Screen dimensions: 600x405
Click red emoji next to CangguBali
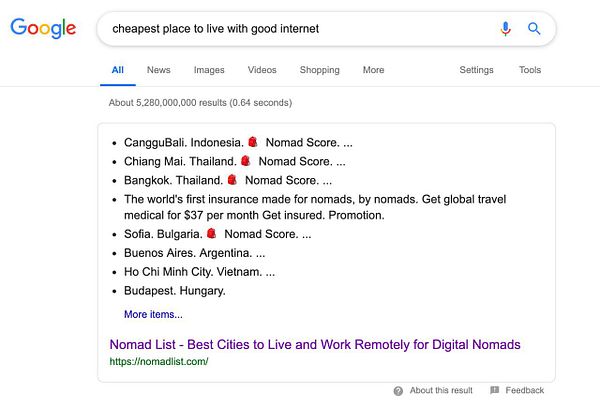253,143
